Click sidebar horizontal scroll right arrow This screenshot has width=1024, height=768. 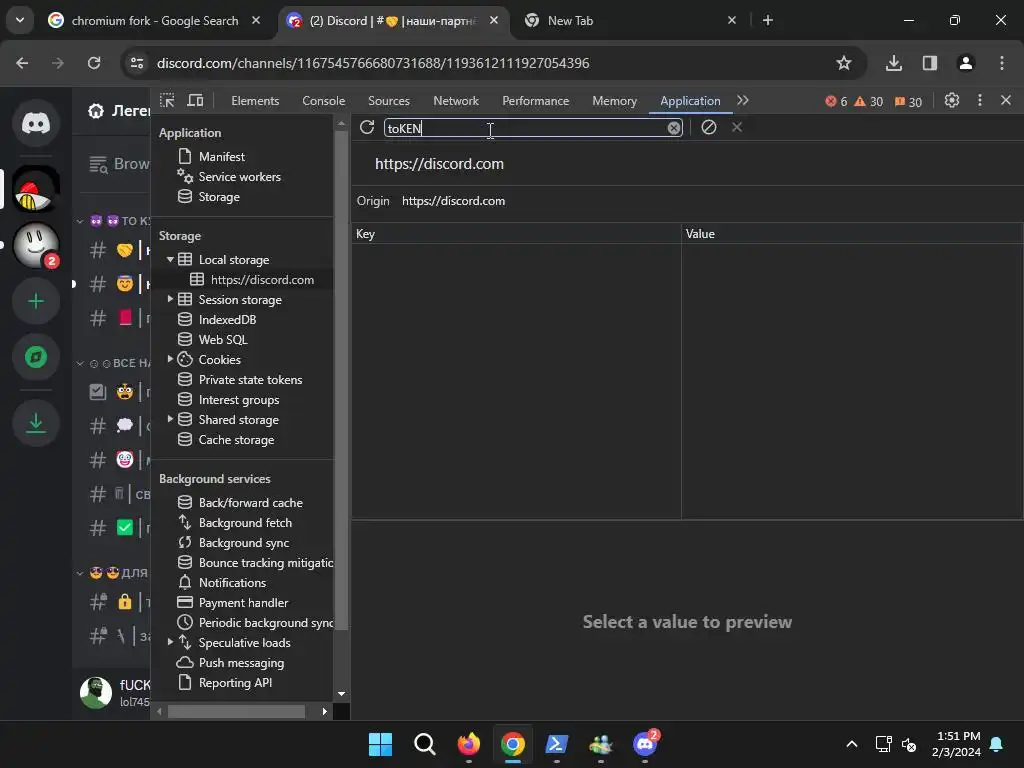[325, 712]
